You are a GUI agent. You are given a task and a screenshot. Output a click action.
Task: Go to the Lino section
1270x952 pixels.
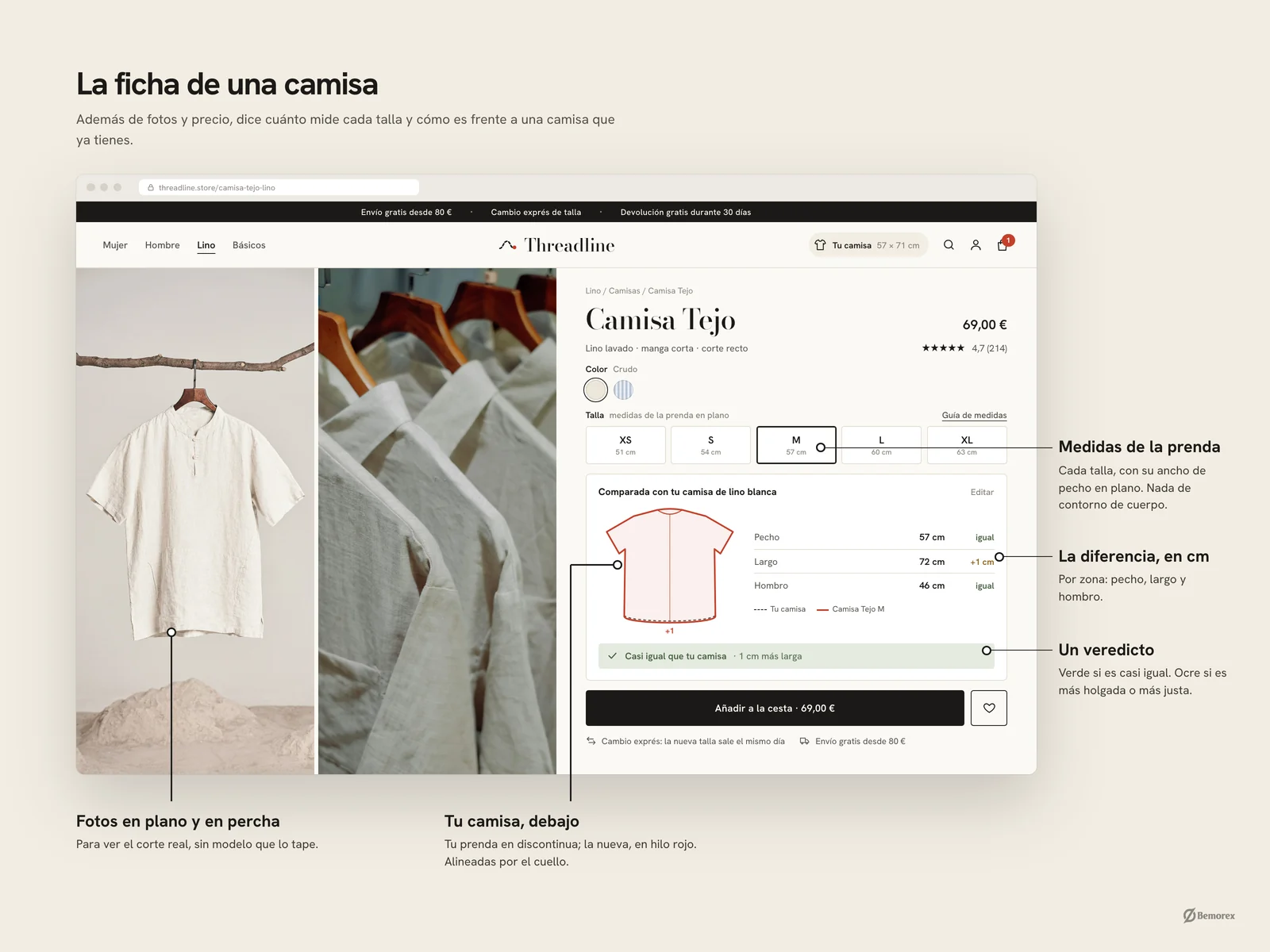(206, 245)
